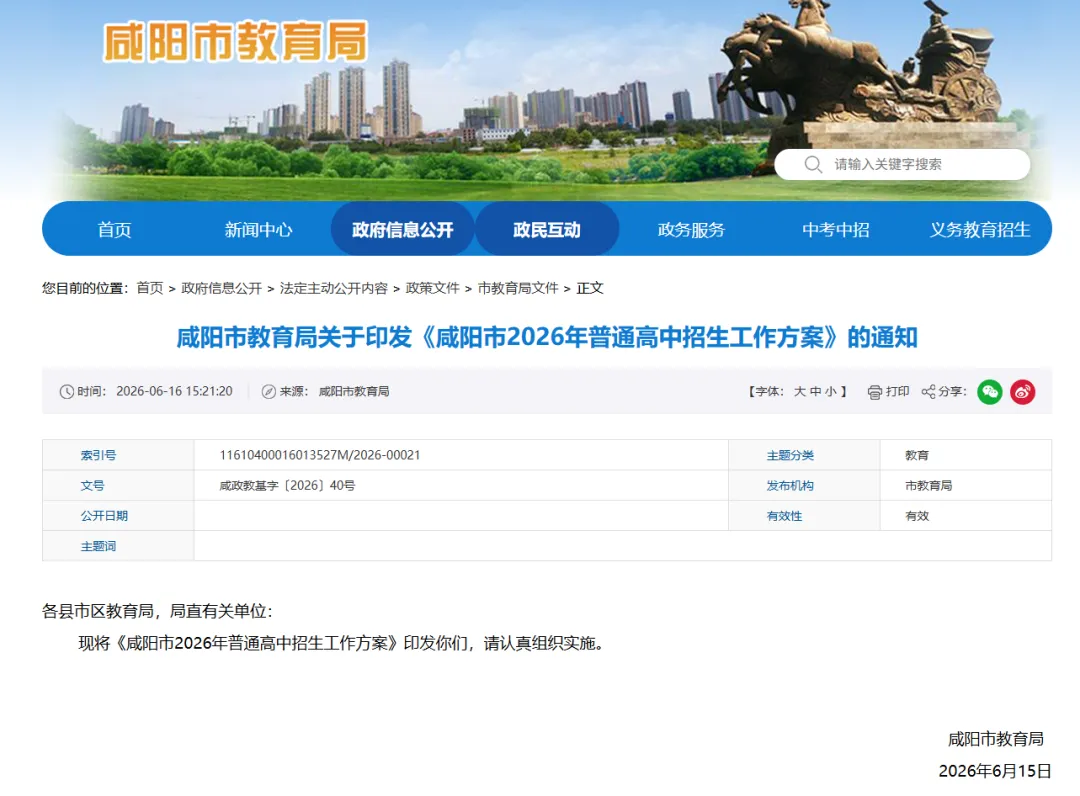1080x796 pixels.
Task: Click the 有效 validity value
Action: click(x=917, y=516)
